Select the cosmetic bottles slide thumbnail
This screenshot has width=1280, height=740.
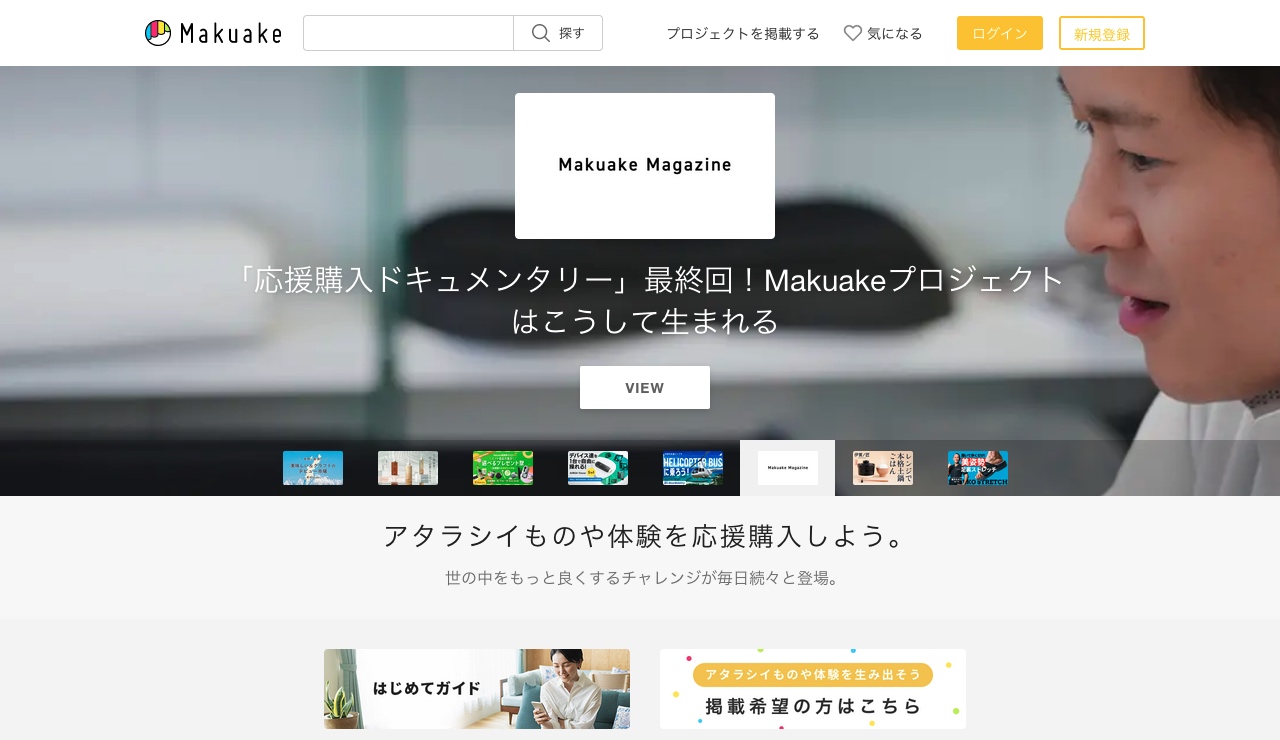tap(408, 468)
